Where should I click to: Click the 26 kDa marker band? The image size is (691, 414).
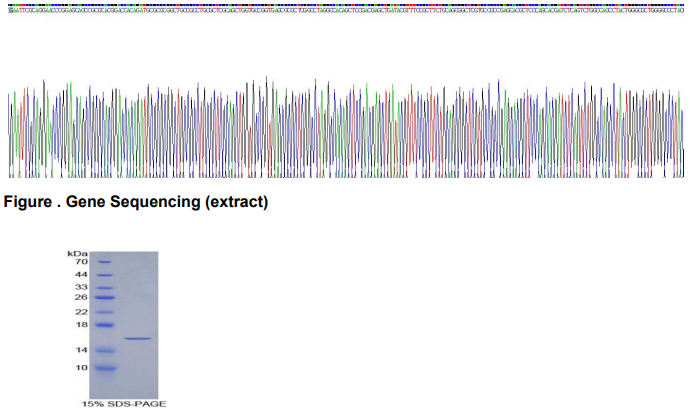(x=105, y=298)
